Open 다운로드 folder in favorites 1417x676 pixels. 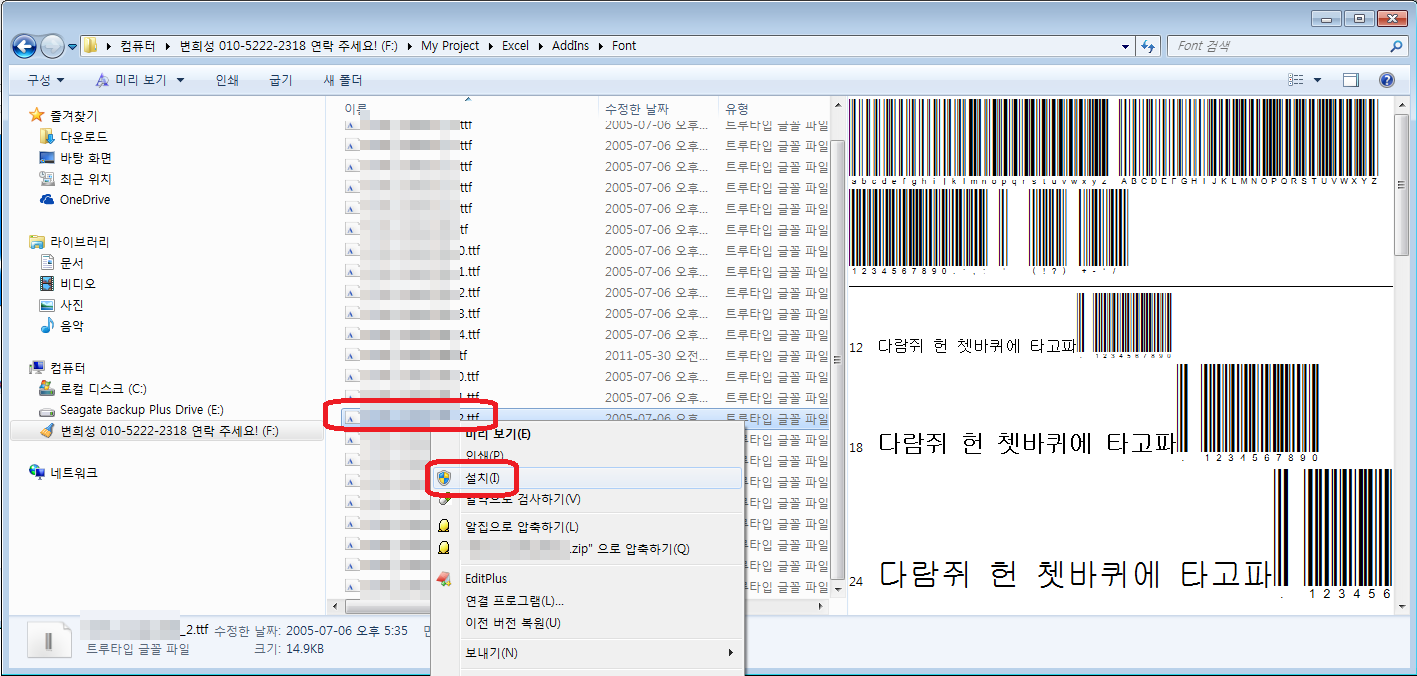coord(83,136)
